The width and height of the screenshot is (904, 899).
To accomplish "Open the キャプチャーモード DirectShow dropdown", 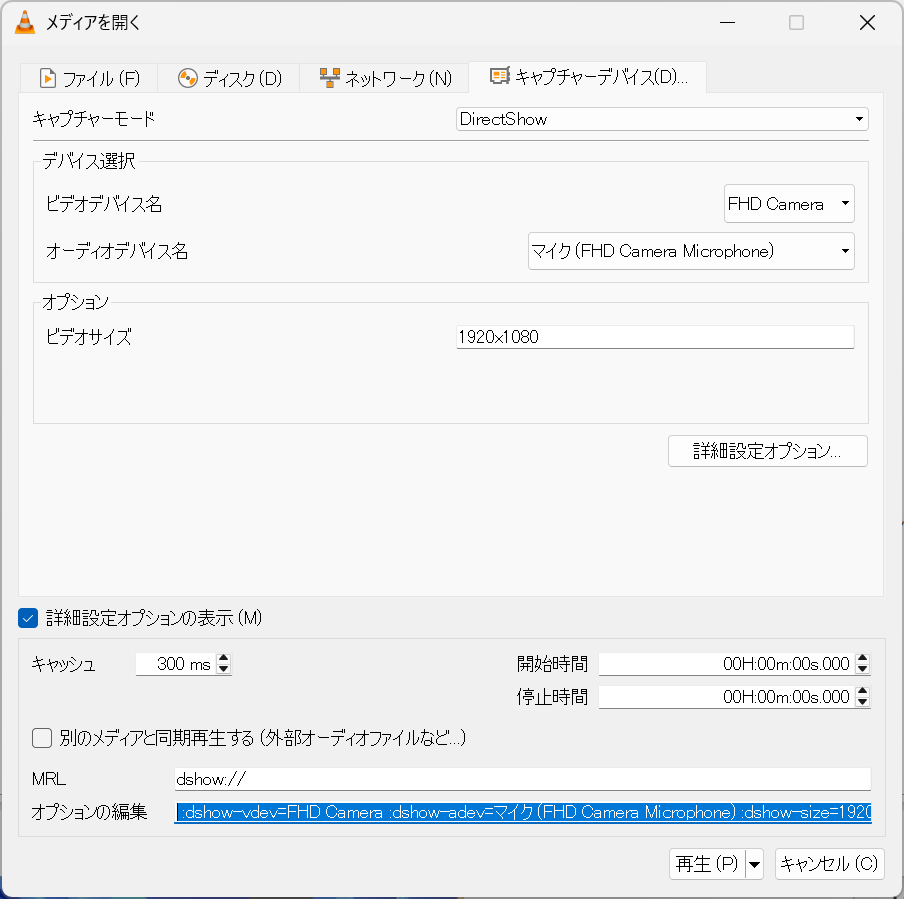I will pos(662,119).
